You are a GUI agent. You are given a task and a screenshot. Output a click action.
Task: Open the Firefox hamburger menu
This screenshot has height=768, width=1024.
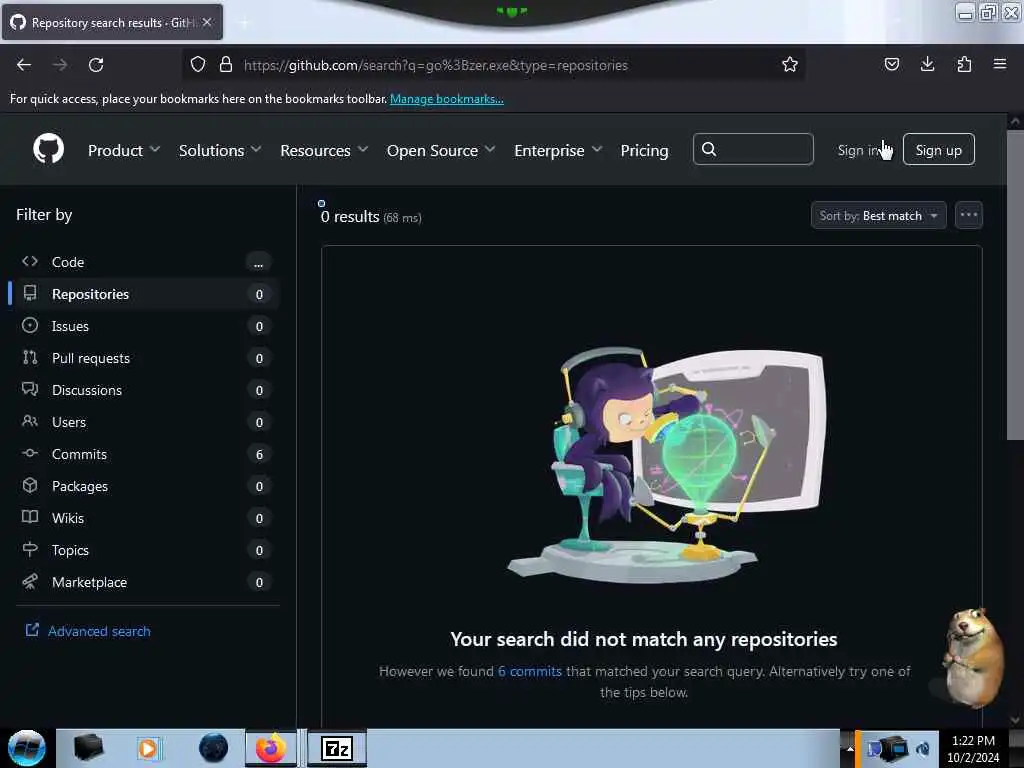(999, 64)
